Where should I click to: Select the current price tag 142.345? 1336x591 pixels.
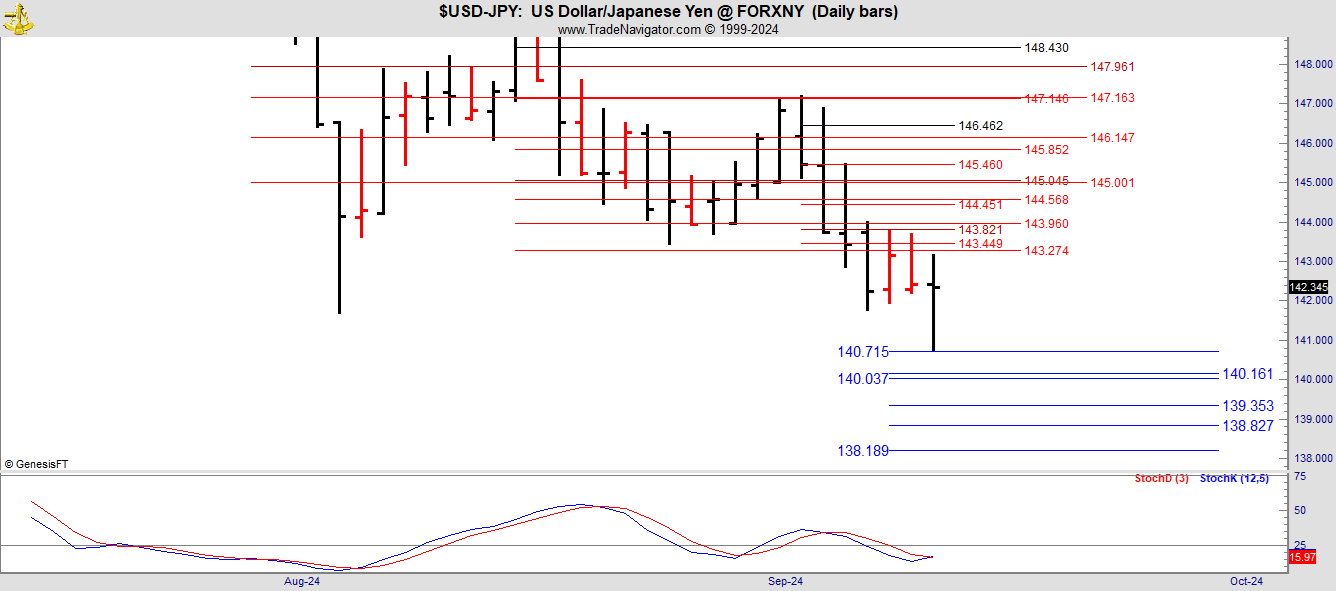pyautogui.click(x=1308, y=287)
